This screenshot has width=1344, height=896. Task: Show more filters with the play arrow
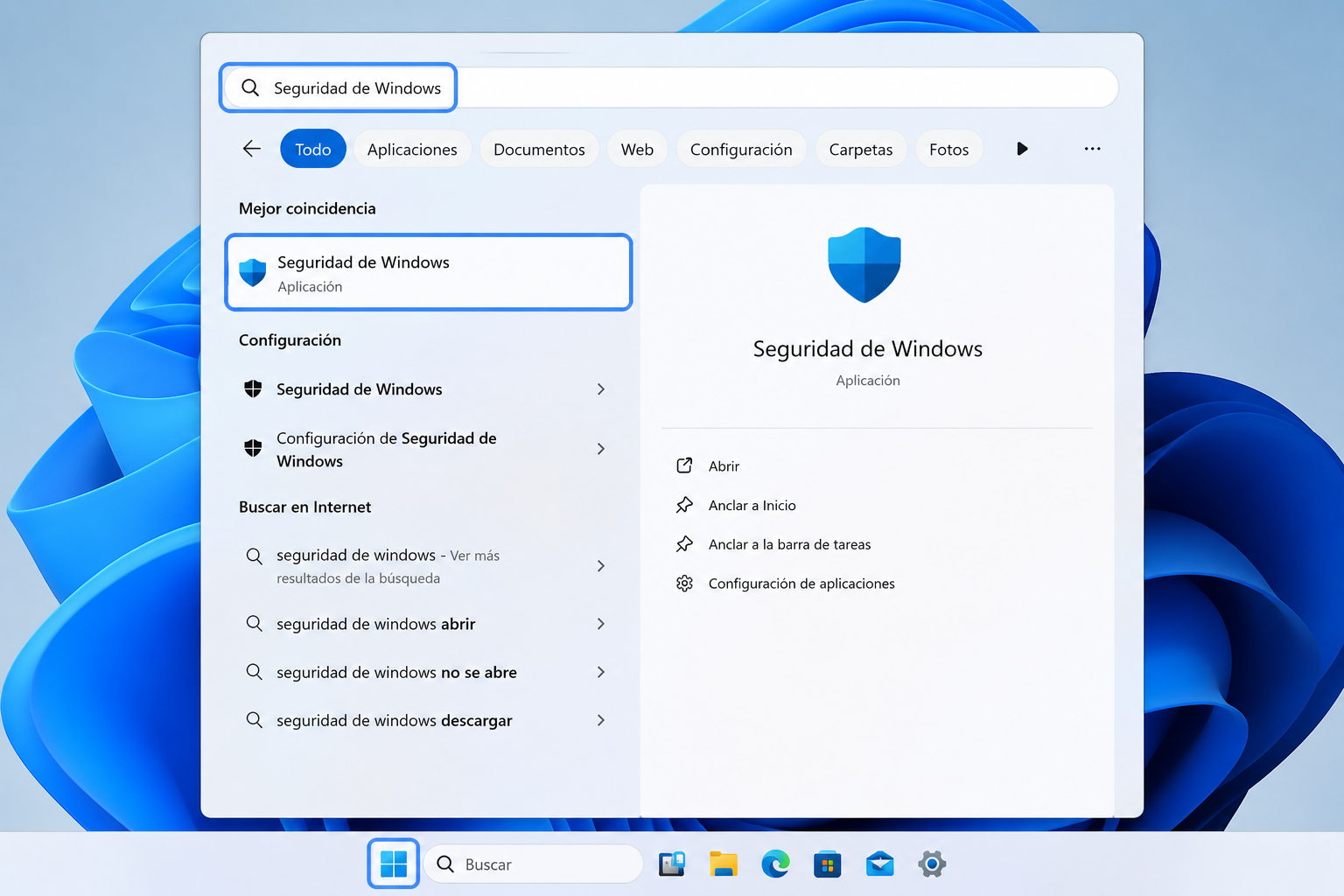tap(1022, 149)
